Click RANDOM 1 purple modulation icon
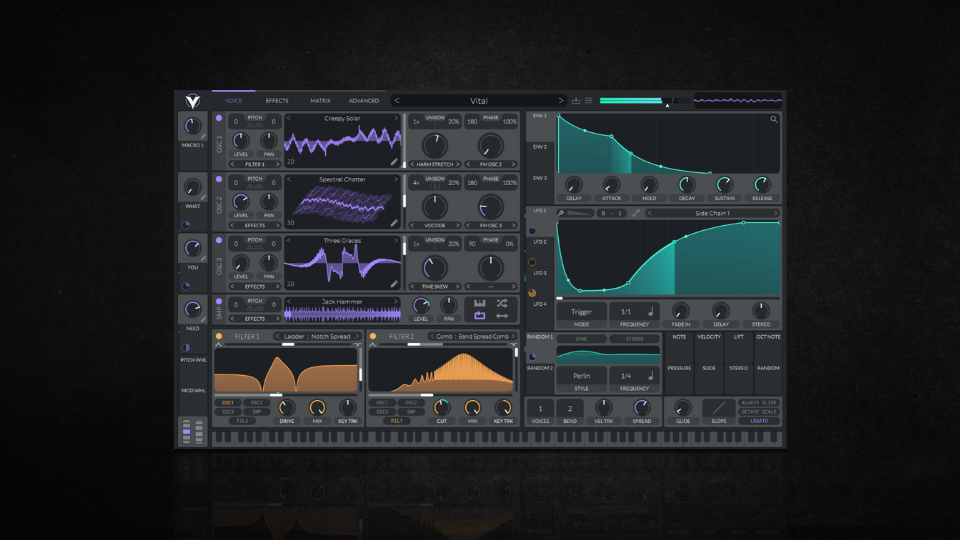 (532, 357)
